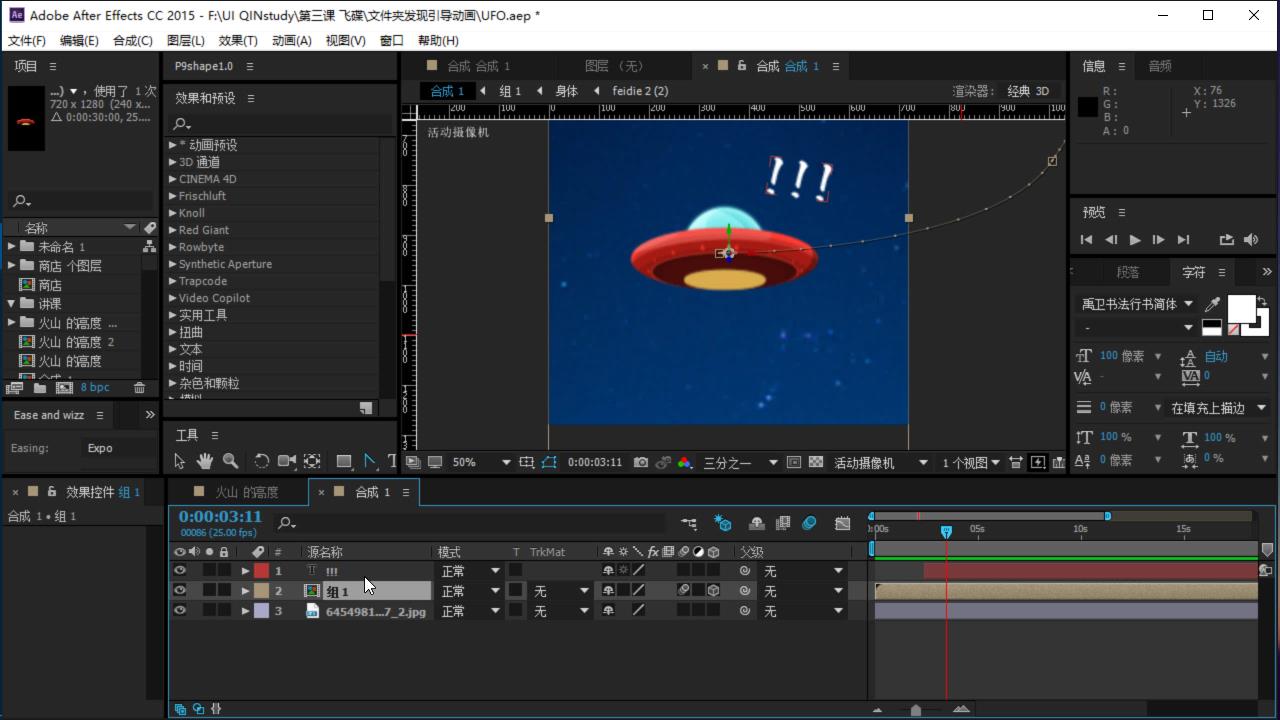
Task: Toggle the transparency grid icon
Action: (816, 463)
